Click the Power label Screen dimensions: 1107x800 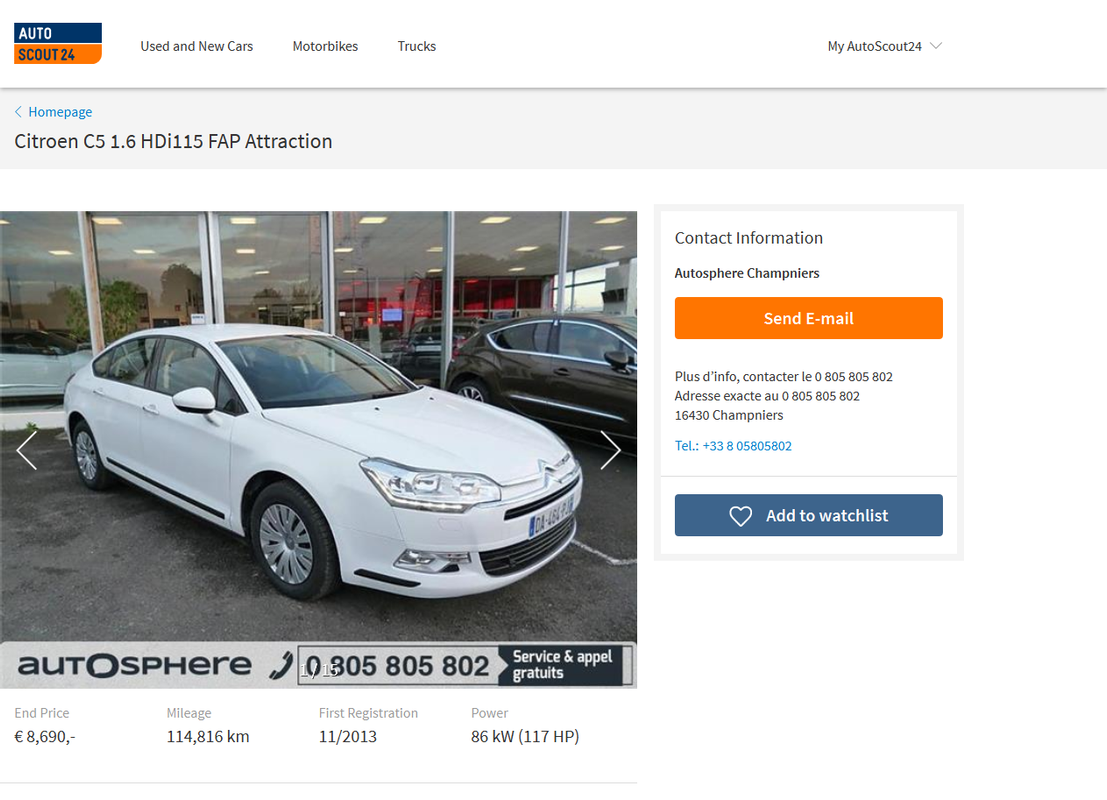click(x=489, y=713)
